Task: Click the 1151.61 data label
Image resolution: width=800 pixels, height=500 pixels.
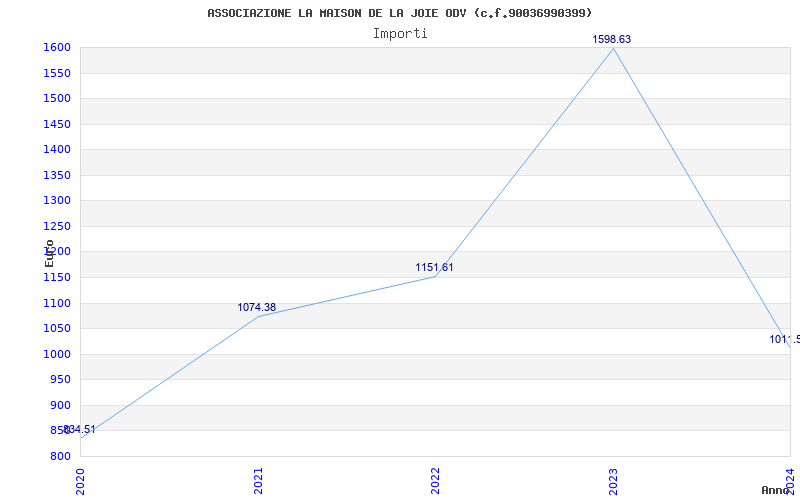Action: click(434, 267)
